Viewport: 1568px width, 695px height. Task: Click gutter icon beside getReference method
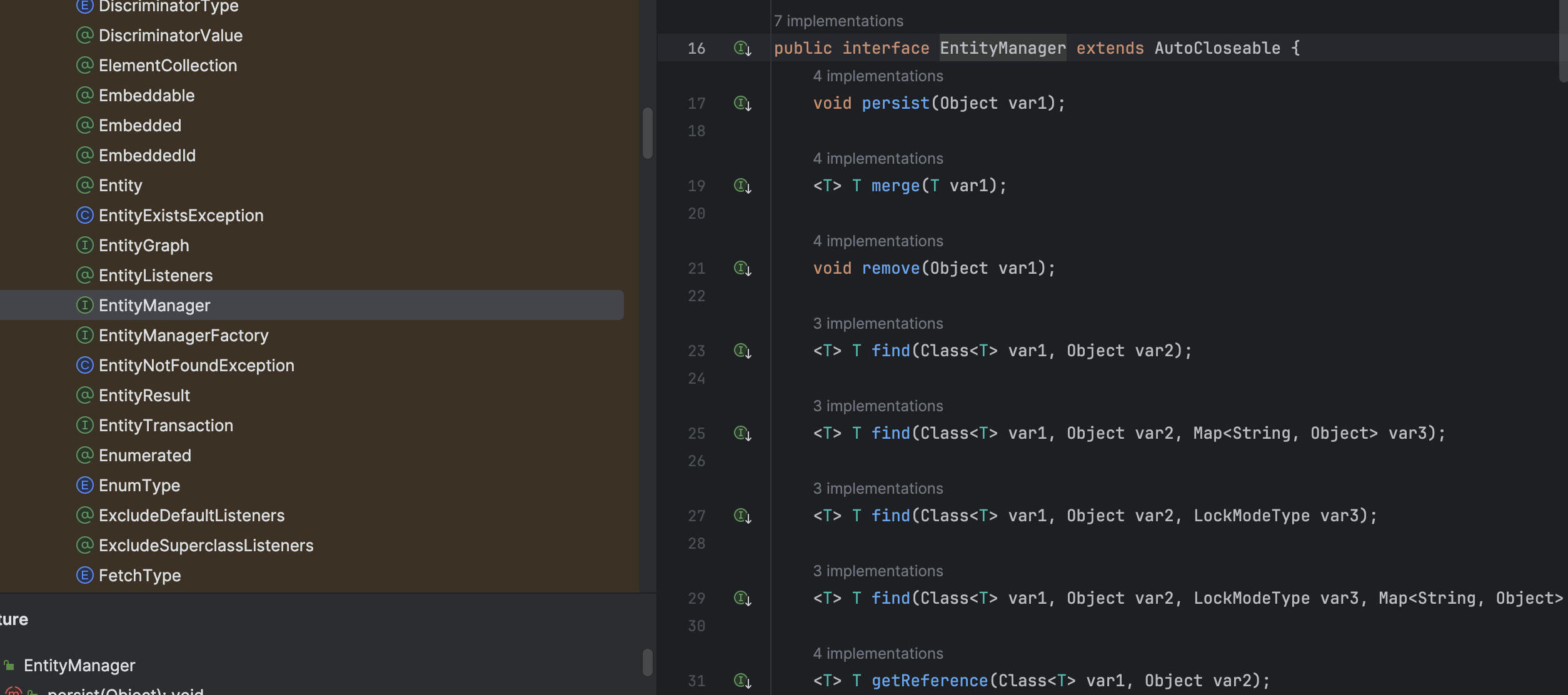coord(742,681)
